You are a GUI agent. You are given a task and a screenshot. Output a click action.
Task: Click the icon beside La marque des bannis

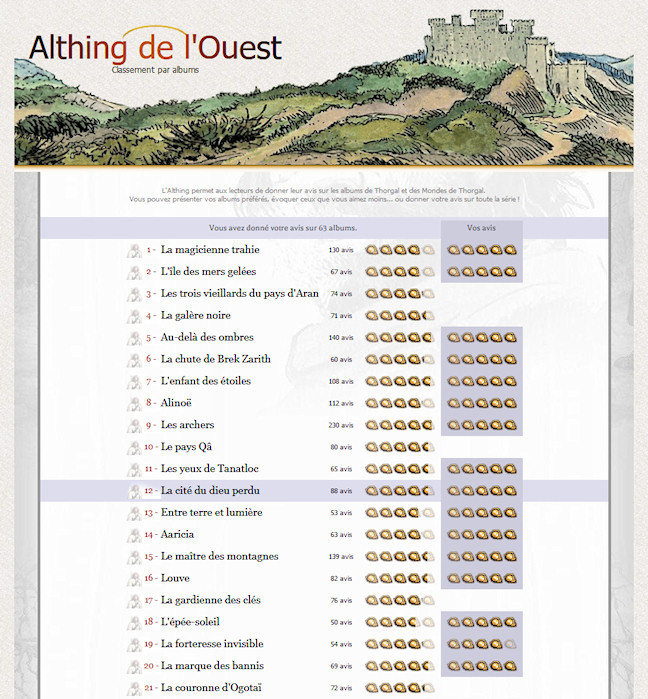[133, 666]
